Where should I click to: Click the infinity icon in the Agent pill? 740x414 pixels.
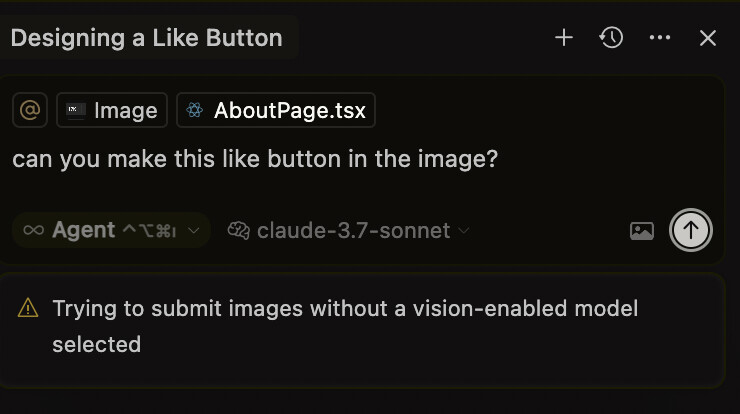34,230
